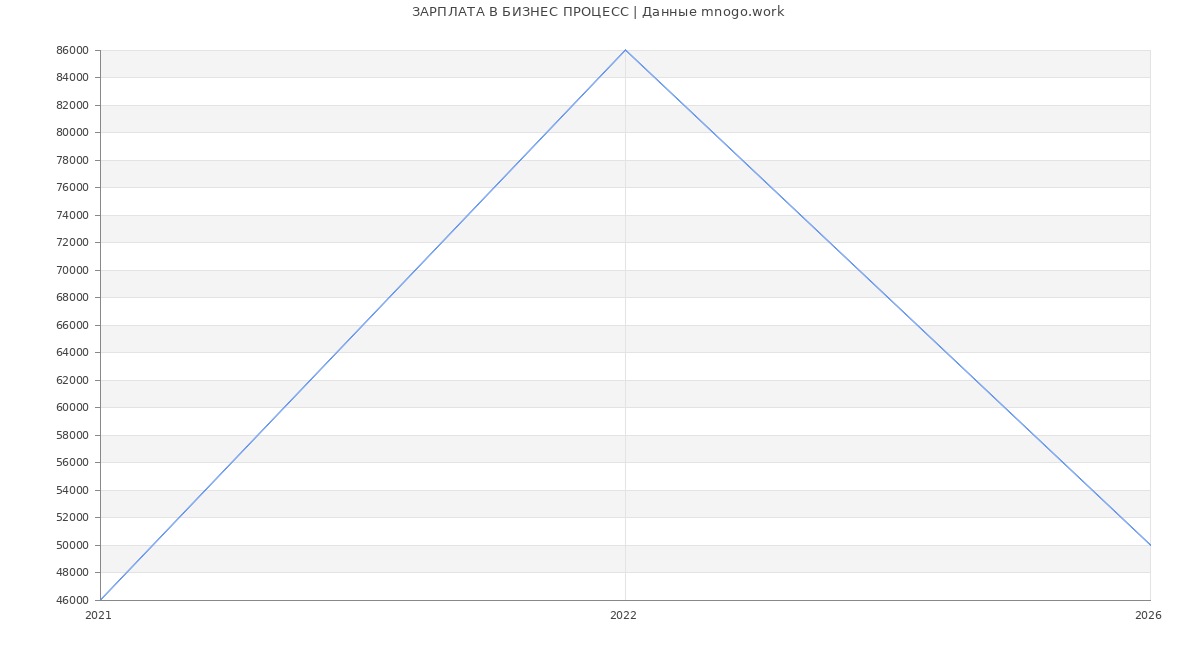Click the 80000 y-axis label
This screenshot has height=650, width=1200.
pyautogui.click(x=73, y=133)
